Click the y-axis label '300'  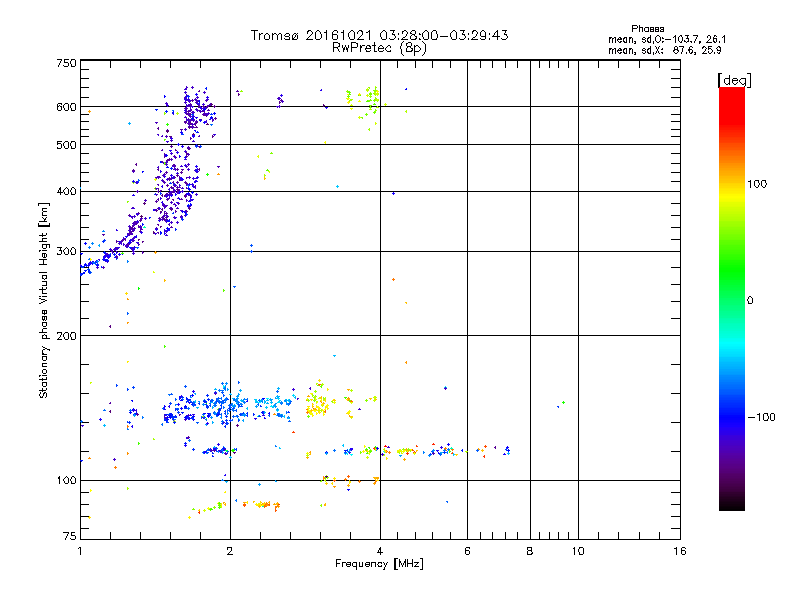(x=66, y=252)
